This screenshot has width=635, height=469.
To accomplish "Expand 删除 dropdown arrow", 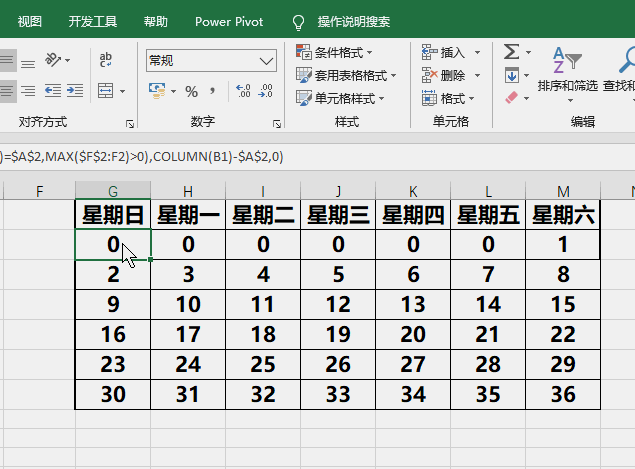I will tap(477, 75).
